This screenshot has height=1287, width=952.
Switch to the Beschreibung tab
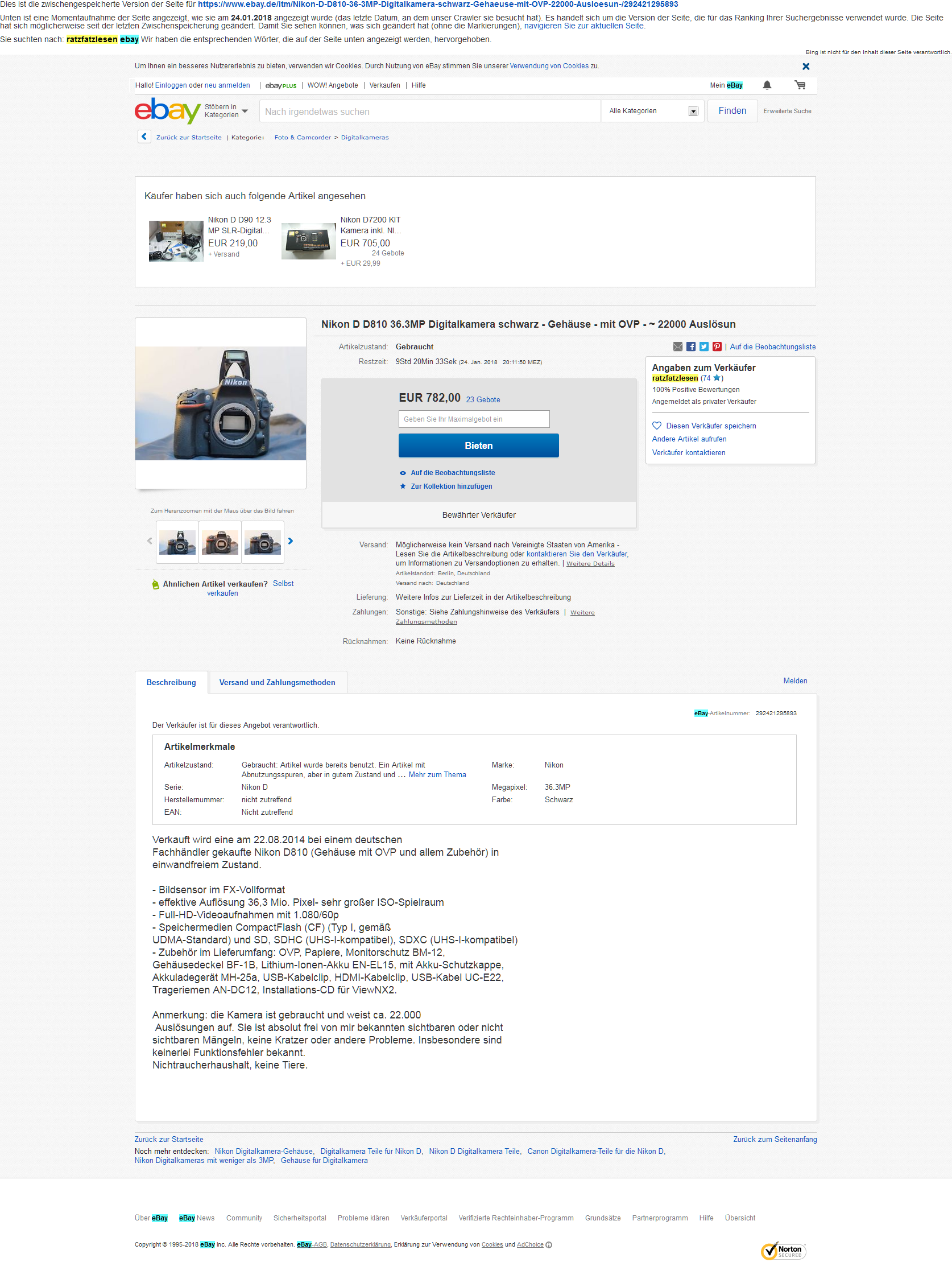[x=171, y=682]
